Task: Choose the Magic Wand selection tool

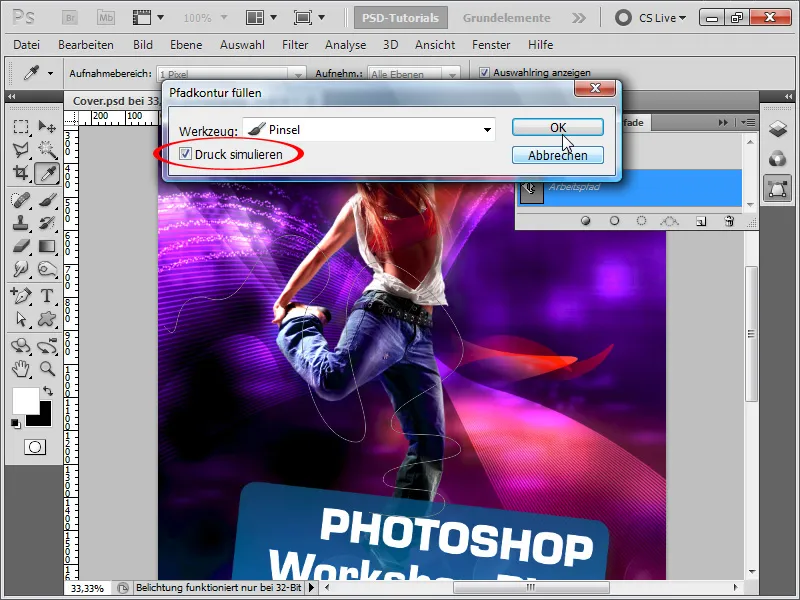Action: coord(47,149)
